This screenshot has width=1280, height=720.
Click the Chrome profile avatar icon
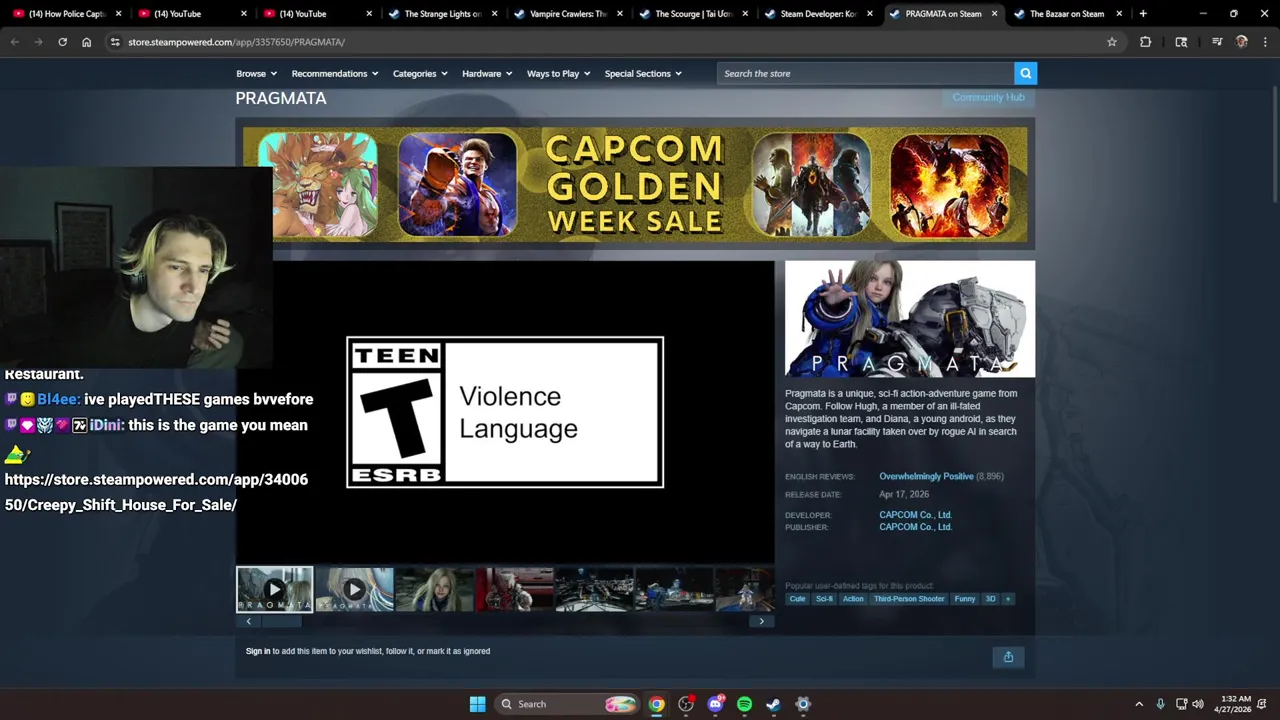(1241, 42)
